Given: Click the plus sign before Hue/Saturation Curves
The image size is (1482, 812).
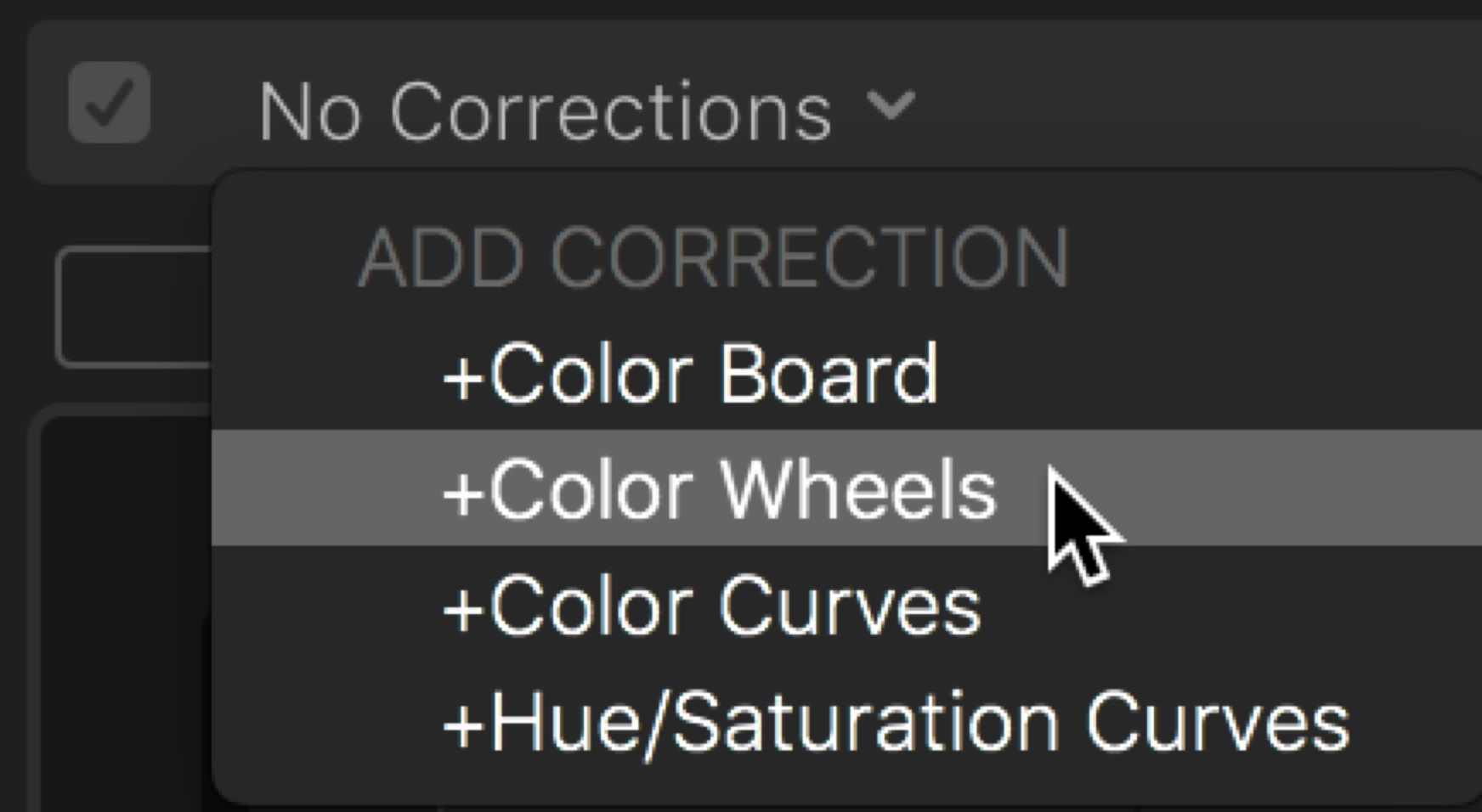Looking at the screenshot, I should tap(462, 726).
